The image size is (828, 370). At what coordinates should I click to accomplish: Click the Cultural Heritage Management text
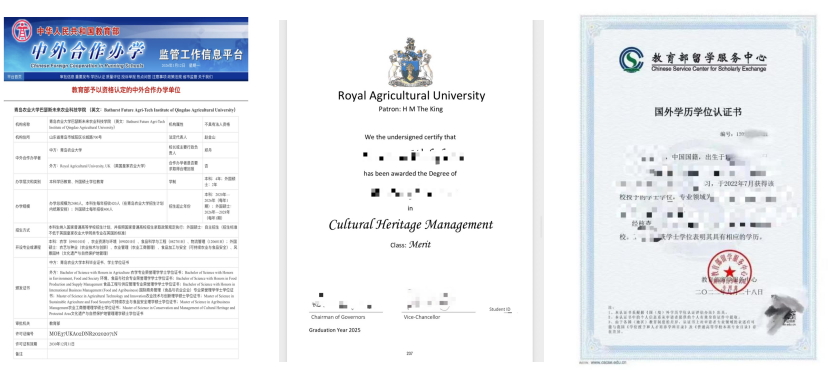[x=411, y=224]
